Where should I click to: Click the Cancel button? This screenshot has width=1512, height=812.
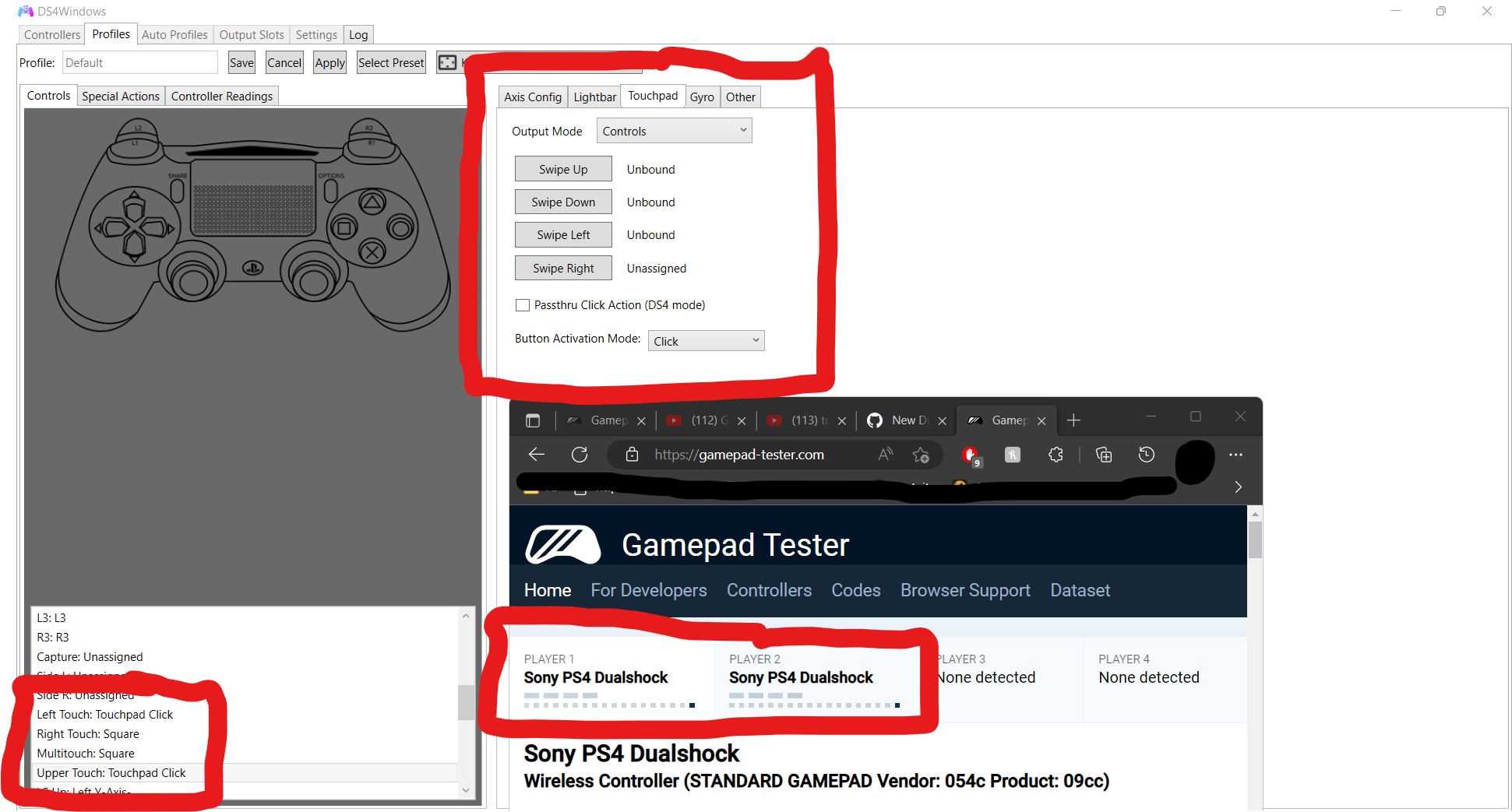[284, 63]
